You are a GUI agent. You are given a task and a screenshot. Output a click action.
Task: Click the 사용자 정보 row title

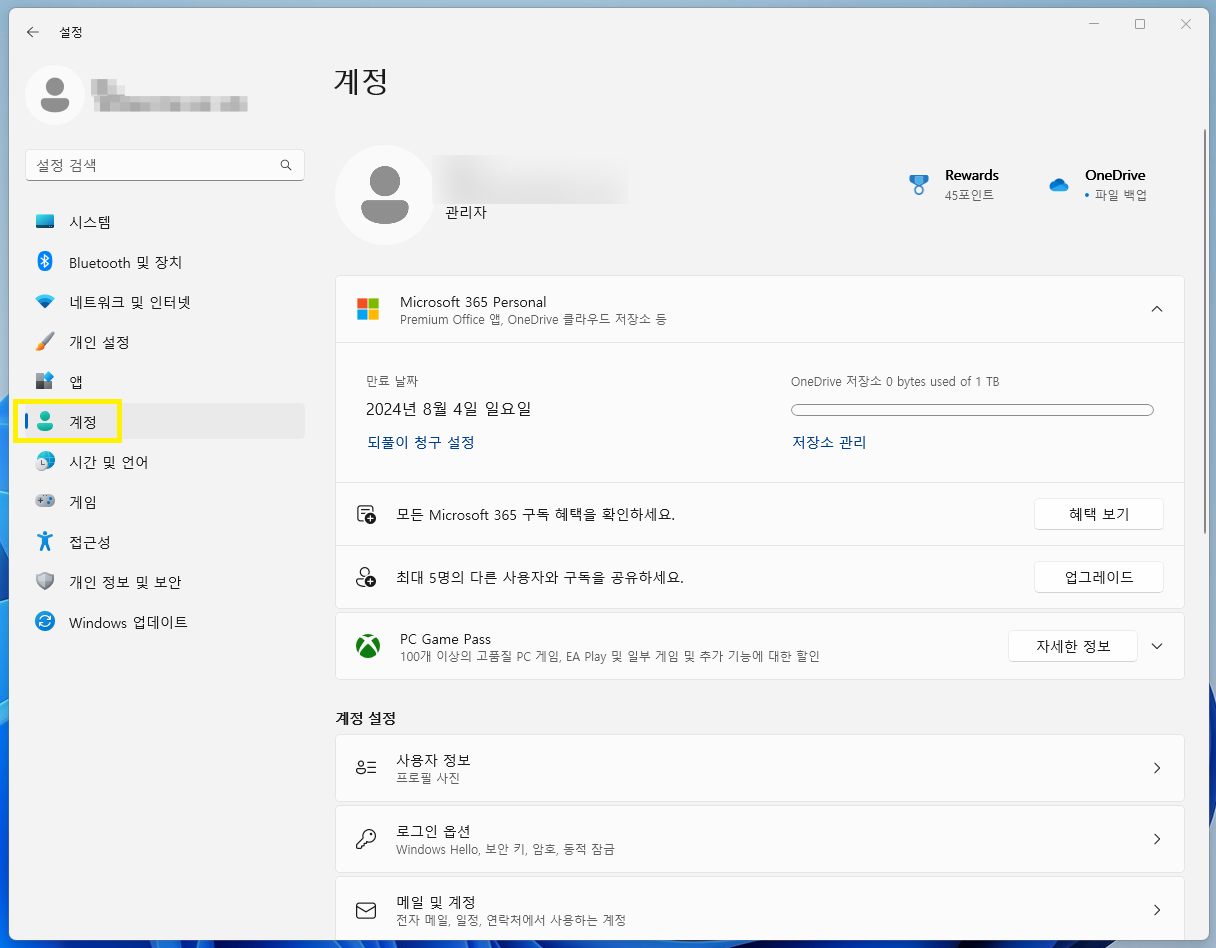pos(433,760)
